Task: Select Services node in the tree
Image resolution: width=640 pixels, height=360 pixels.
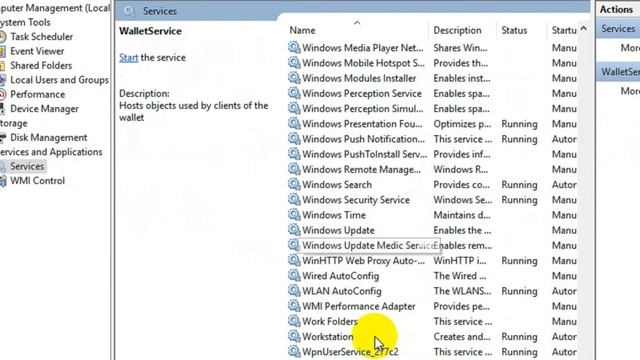Action: [27, 166]
